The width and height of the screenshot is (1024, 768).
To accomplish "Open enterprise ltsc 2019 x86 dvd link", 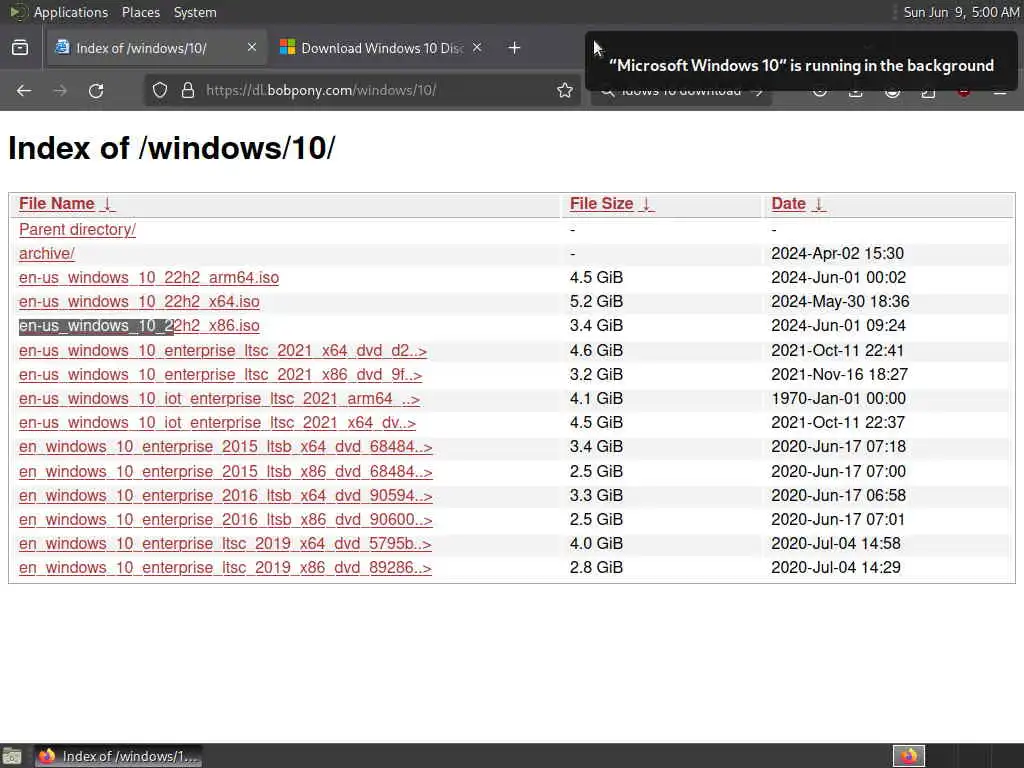I will pos(225,568).
